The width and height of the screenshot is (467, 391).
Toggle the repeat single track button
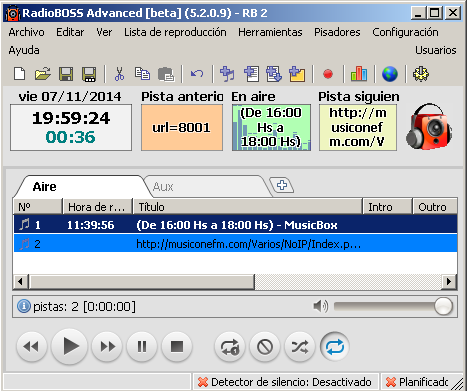(x=230, y=347)
